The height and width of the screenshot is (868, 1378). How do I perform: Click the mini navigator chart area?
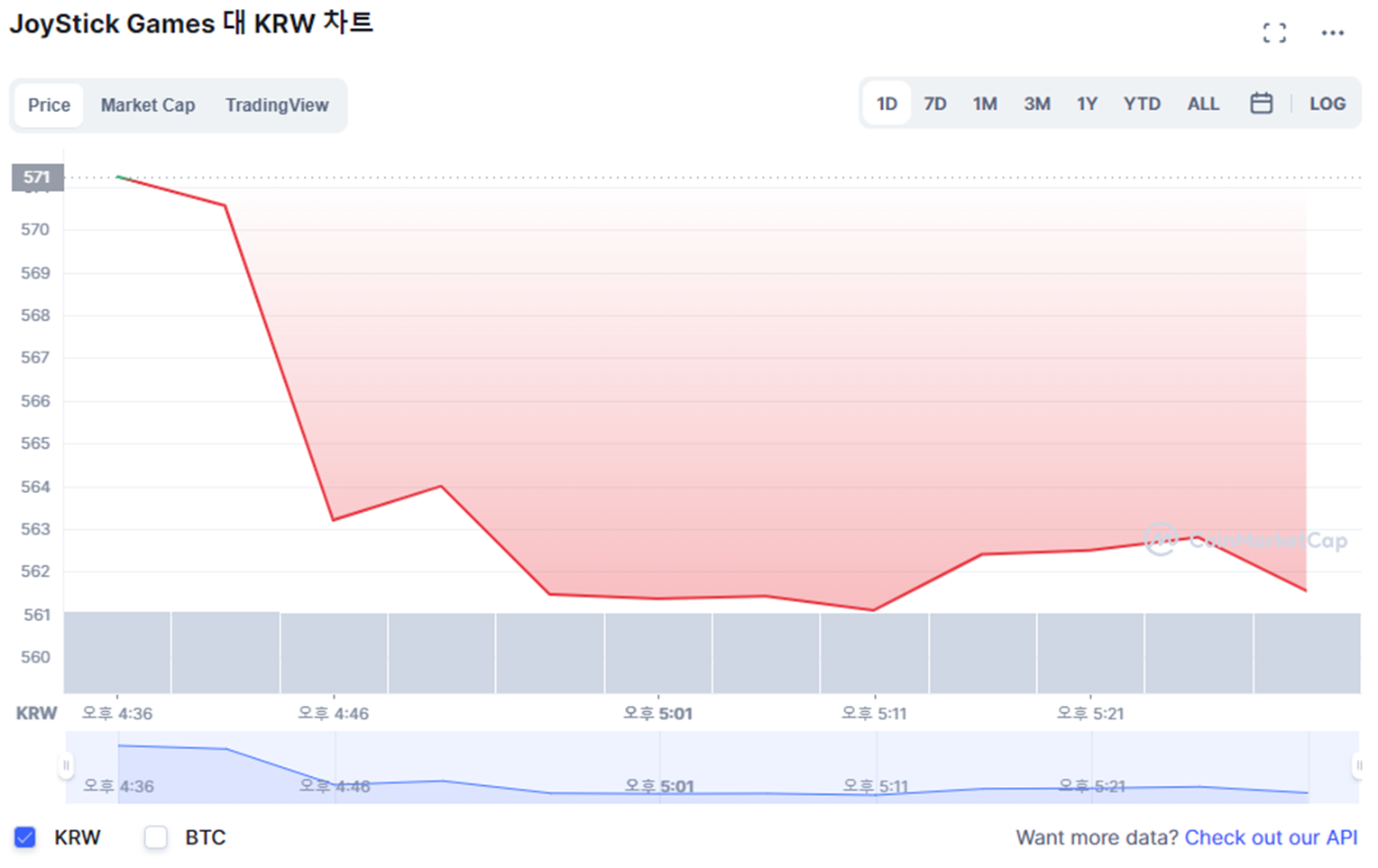(x=712, y=767)
